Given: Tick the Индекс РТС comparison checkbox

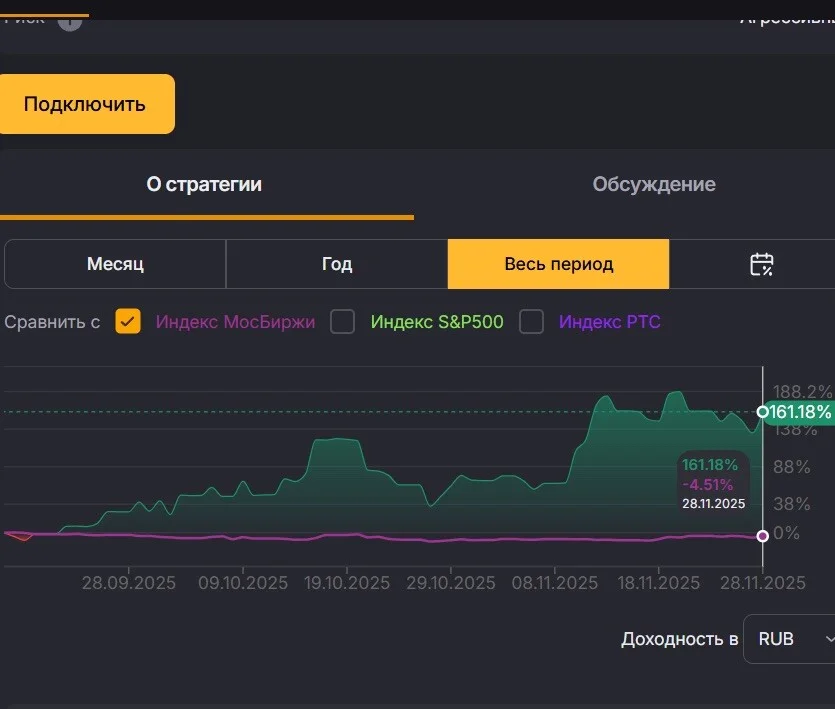Looking at the screenshot, I should [x=531, y=321].
